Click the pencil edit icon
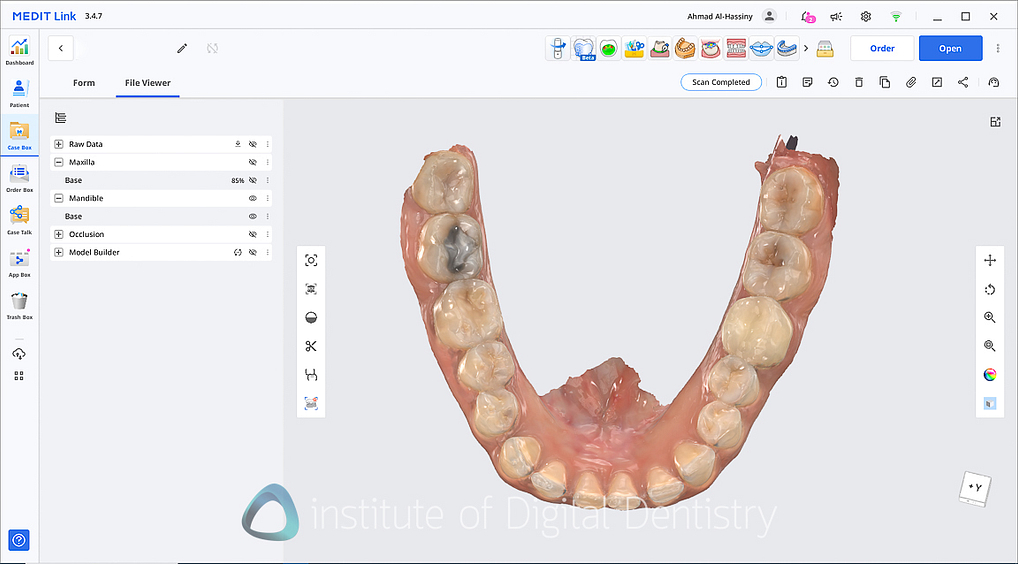The height and width of the screenshot is (564, 1018). (x=182, y=48)
